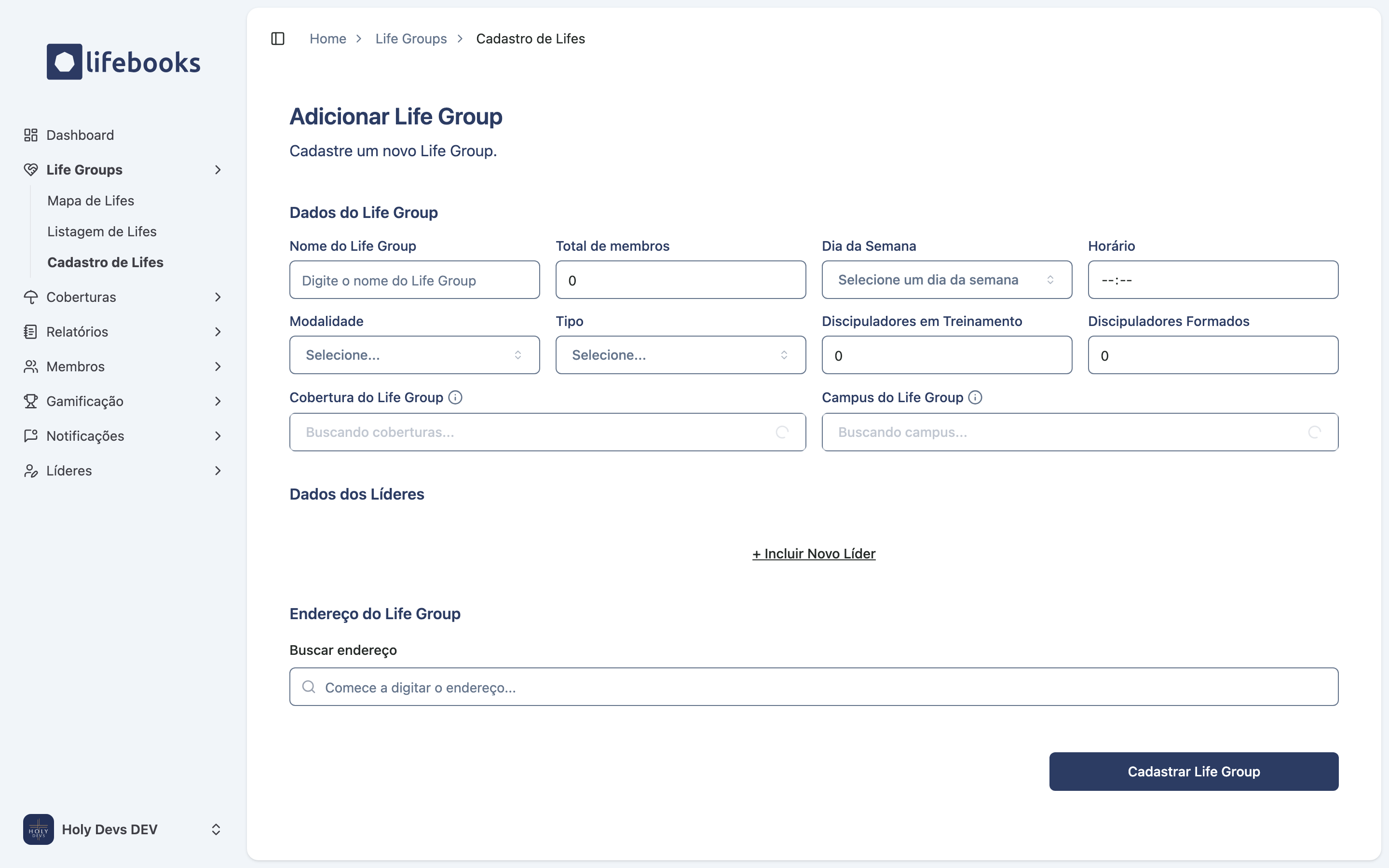Open the Cobertura do Life Group combo box

click(x=547, y=432)
